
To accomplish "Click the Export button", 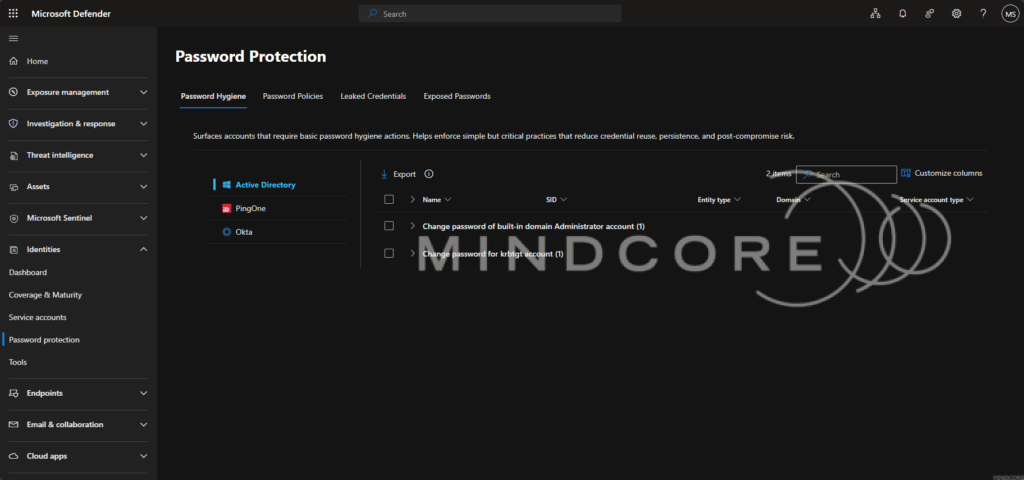I will click(398, 174).
